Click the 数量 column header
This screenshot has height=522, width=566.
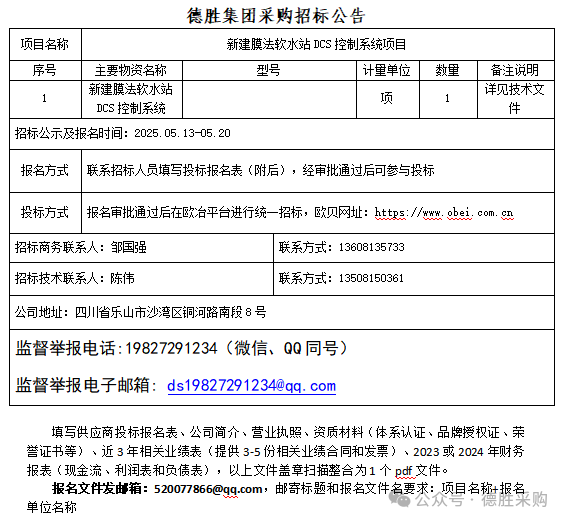point(448,70)
